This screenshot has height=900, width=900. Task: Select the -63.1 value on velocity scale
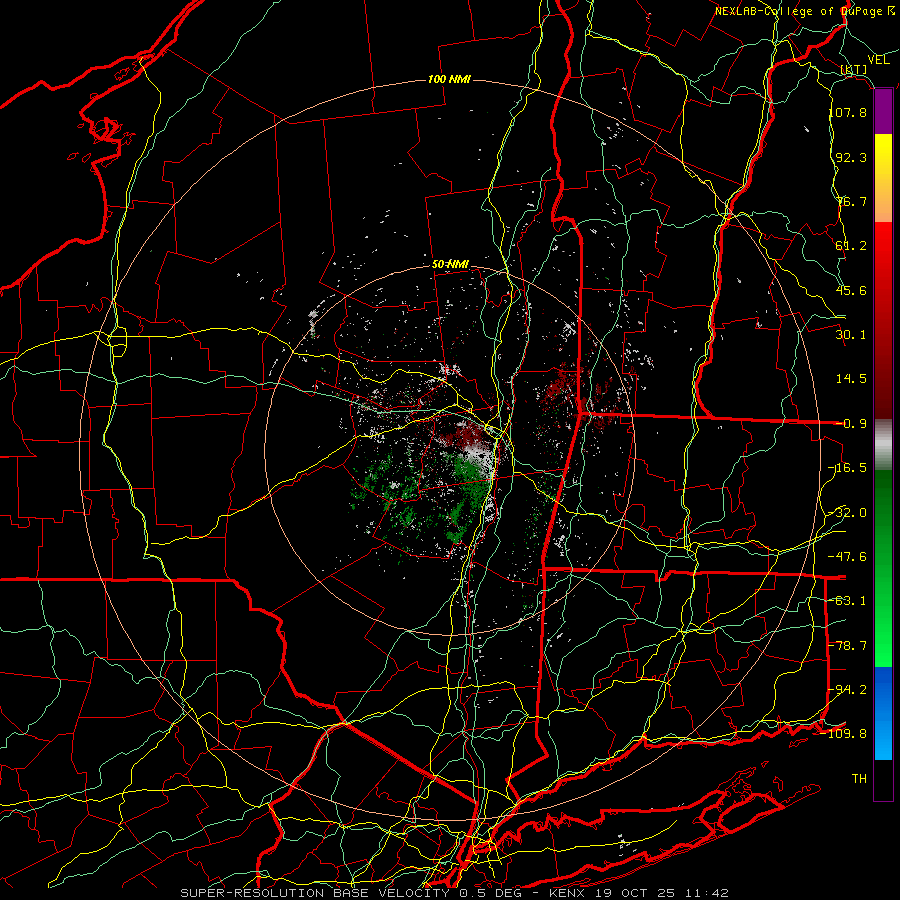[848, 601]
